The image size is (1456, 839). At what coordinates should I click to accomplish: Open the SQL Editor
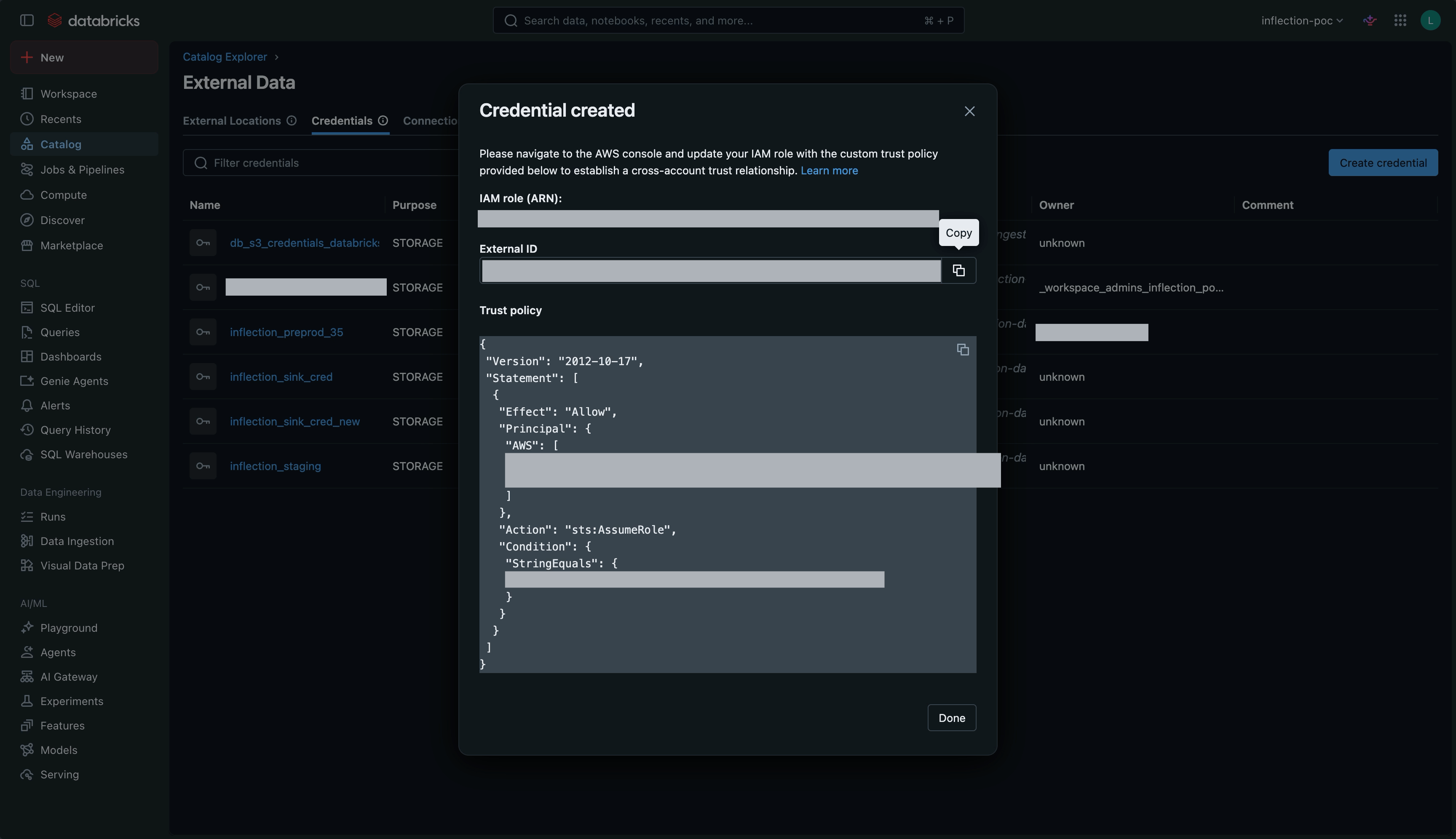click(x=84, y=308)
